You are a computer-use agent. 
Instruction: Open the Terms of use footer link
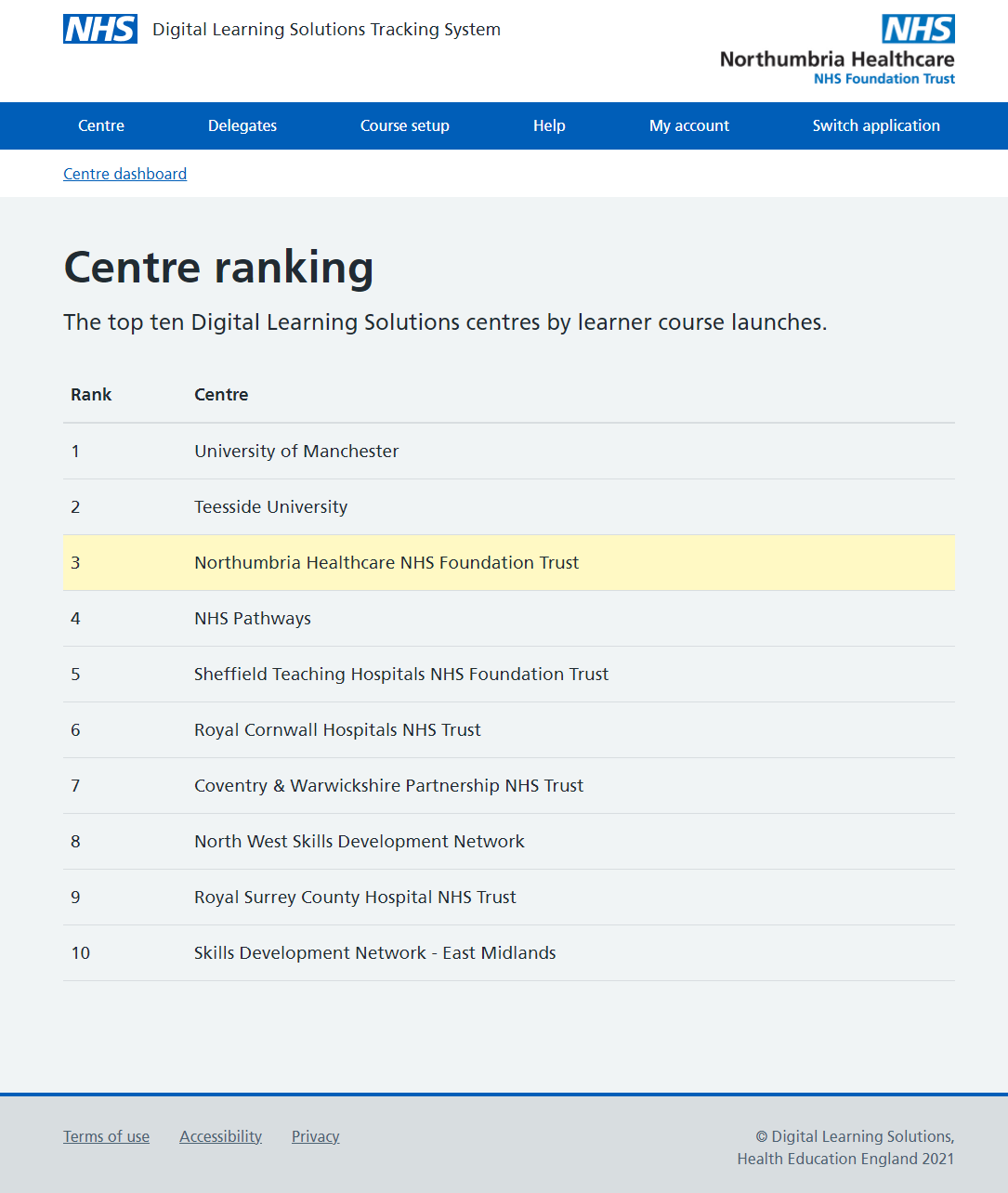[106, 1136]
